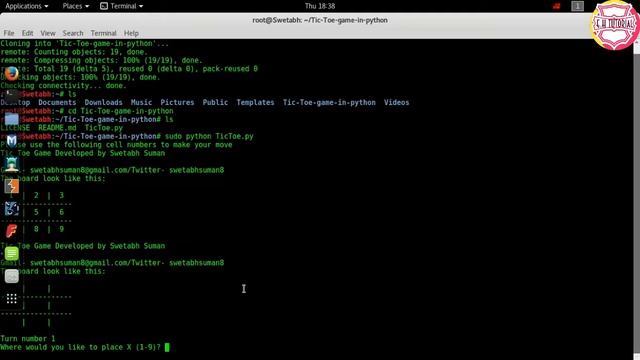
Task: Show all applications grid
Action: point(11,299)
